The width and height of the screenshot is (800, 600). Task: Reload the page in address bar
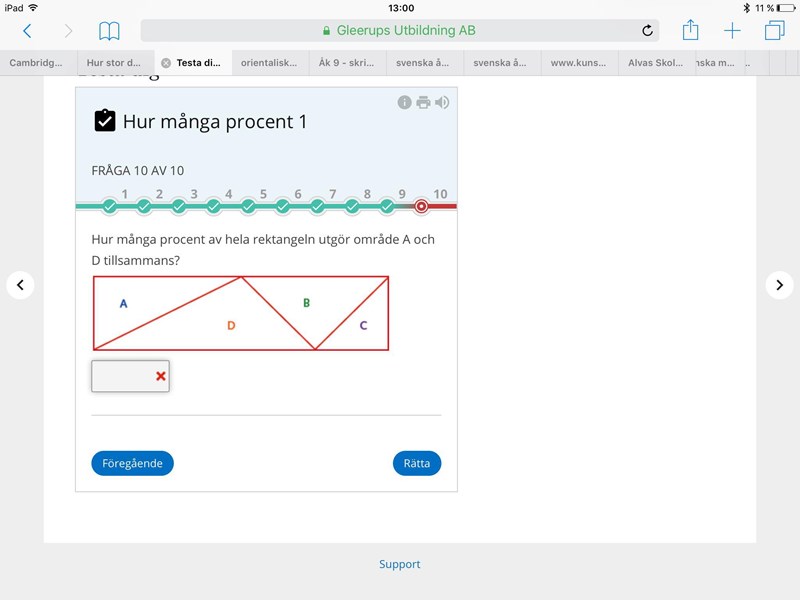(x=647, y=31)
